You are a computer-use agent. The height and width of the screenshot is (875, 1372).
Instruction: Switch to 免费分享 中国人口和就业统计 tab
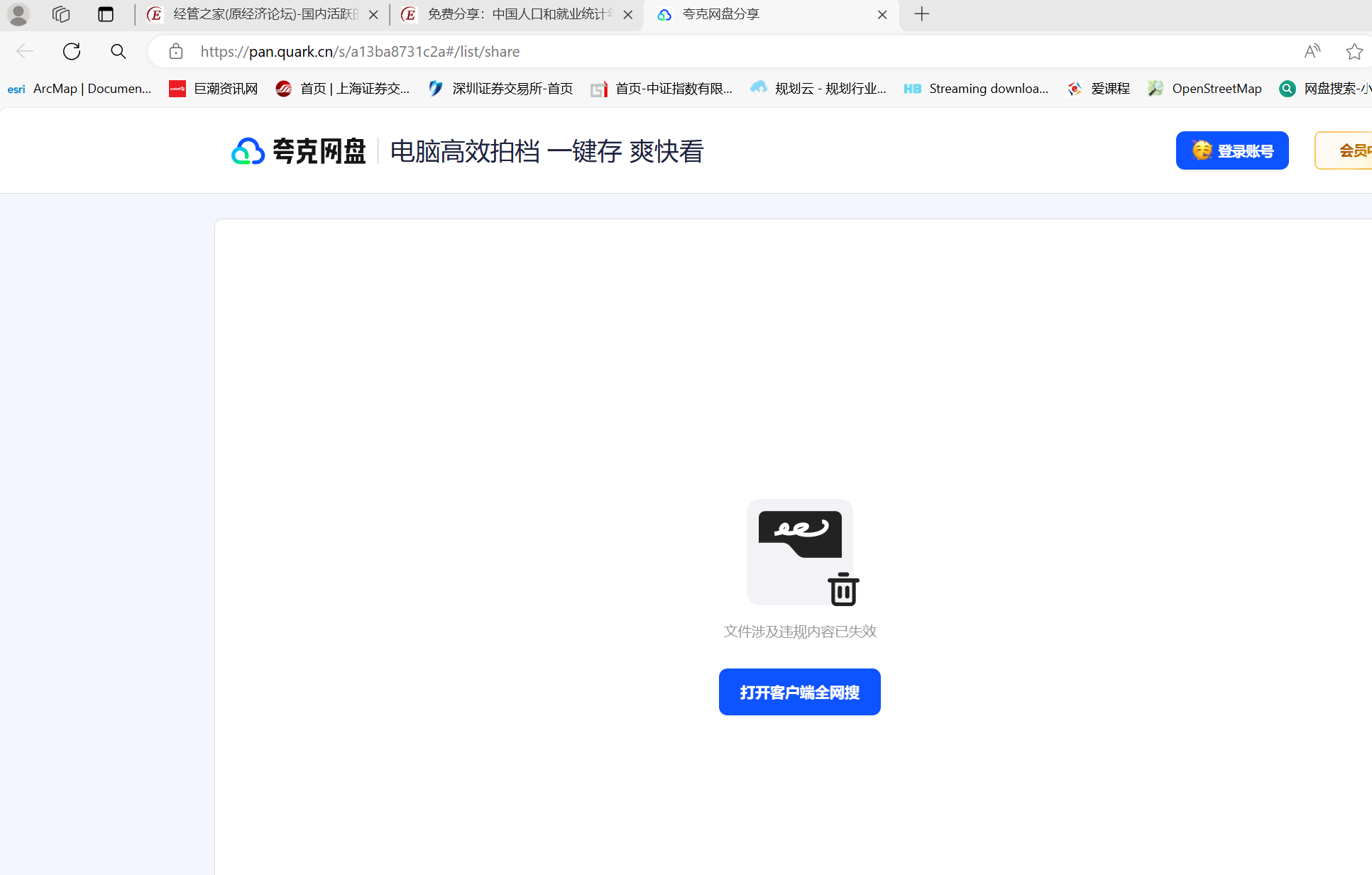coord(517,14)
